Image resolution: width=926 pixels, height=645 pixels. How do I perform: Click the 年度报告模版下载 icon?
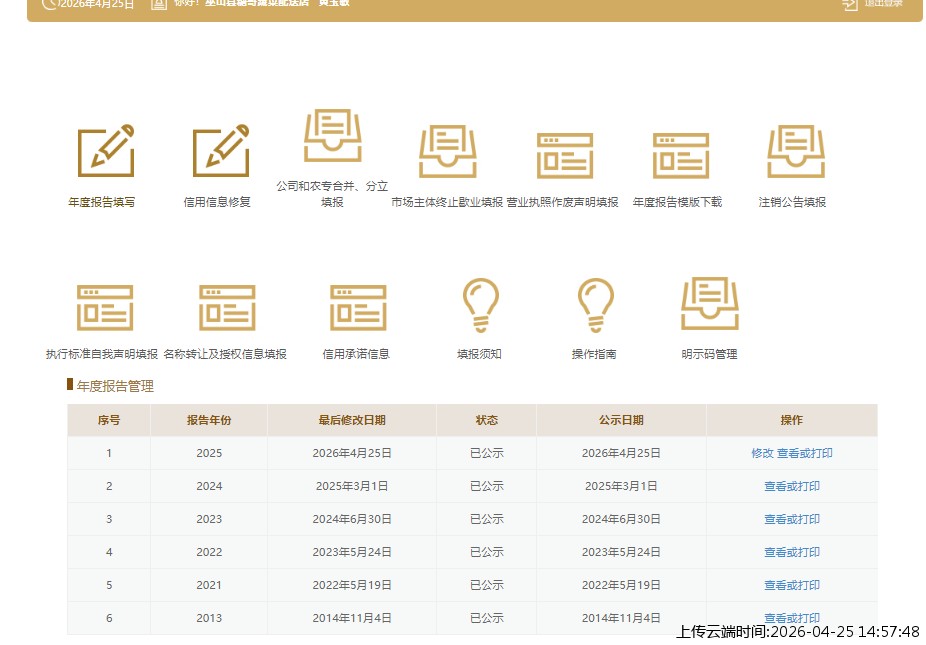[679, 155]
